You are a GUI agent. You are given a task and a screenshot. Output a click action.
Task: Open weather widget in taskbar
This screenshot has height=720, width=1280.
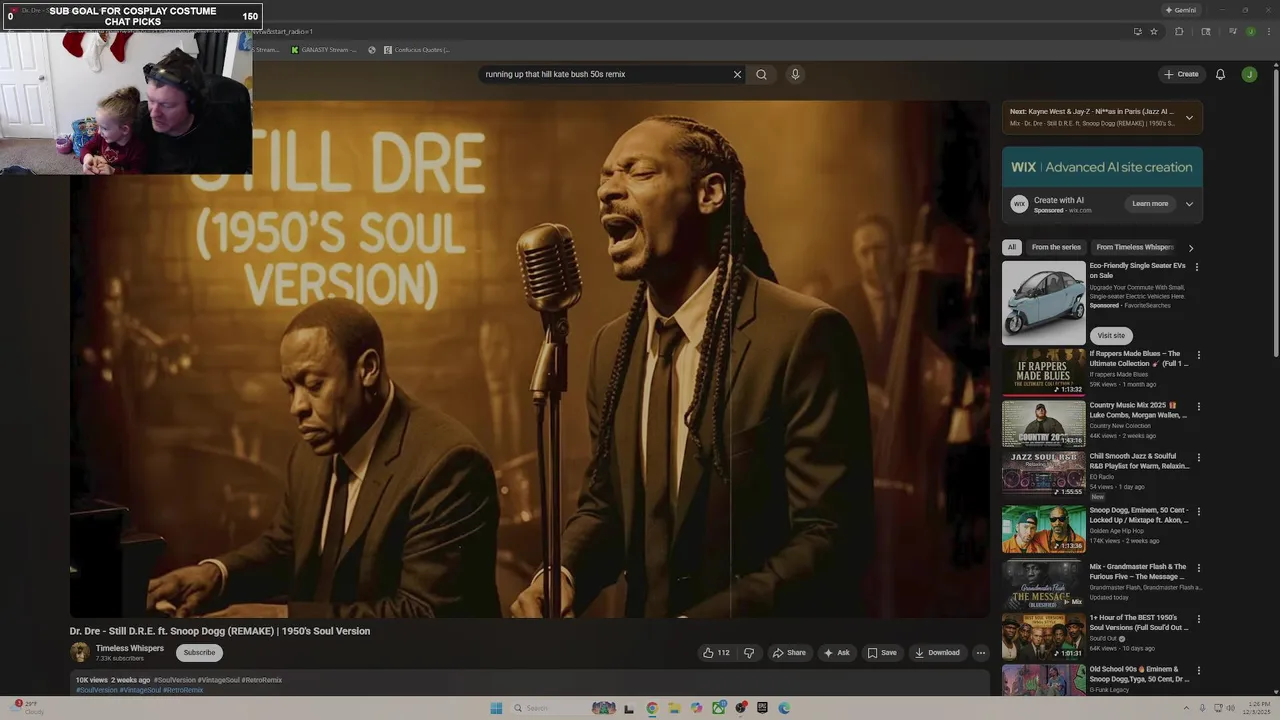click(28, 708)
